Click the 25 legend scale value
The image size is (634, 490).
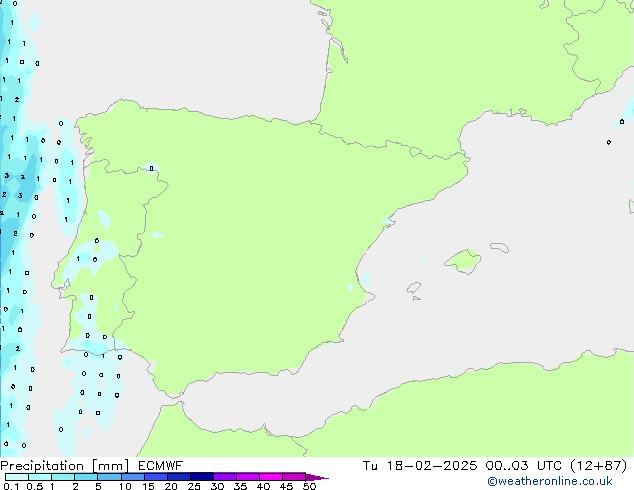194,486
